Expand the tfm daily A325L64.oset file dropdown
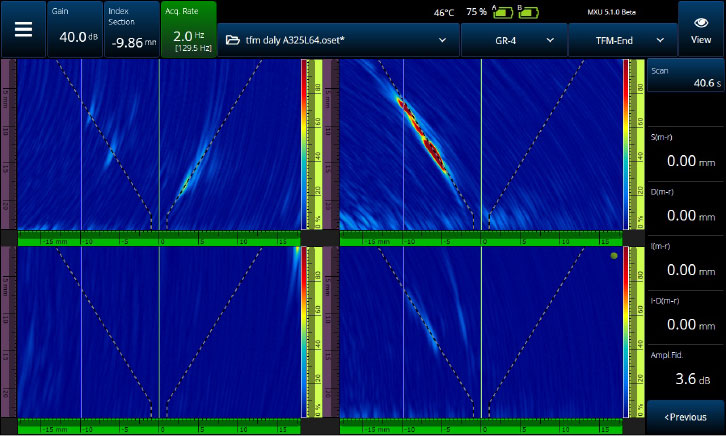Viewport: 726px width, 436px height. pos(338,40)
